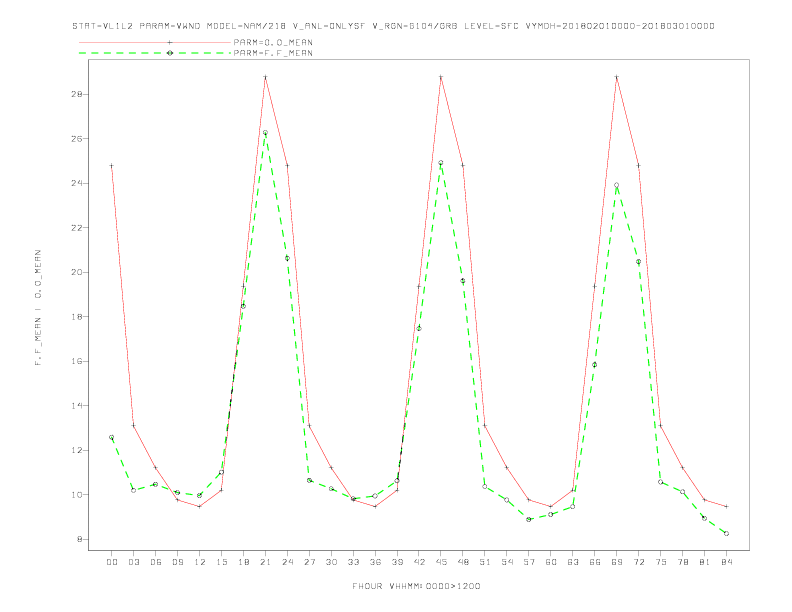Click x-axis forecast hour label 27
The height and width of the screenshot is (612, 792).
pyautogui.click(x=309, y=562)
